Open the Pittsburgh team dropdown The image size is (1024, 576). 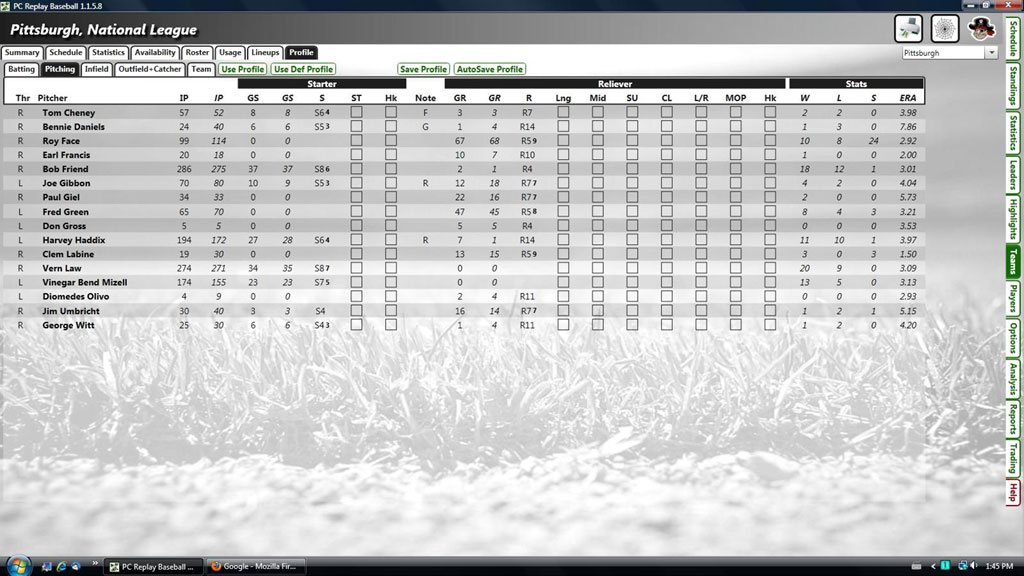(991, 53)
